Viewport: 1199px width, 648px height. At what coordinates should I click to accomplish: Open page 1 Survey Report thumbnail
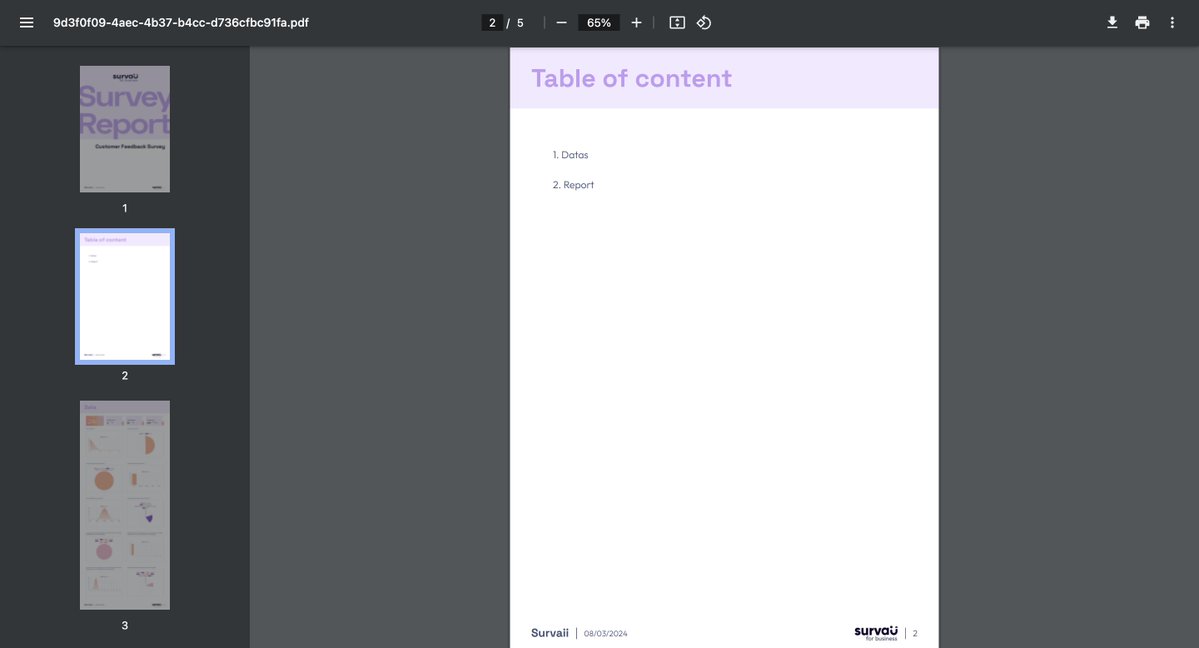(x=125, y=129)
